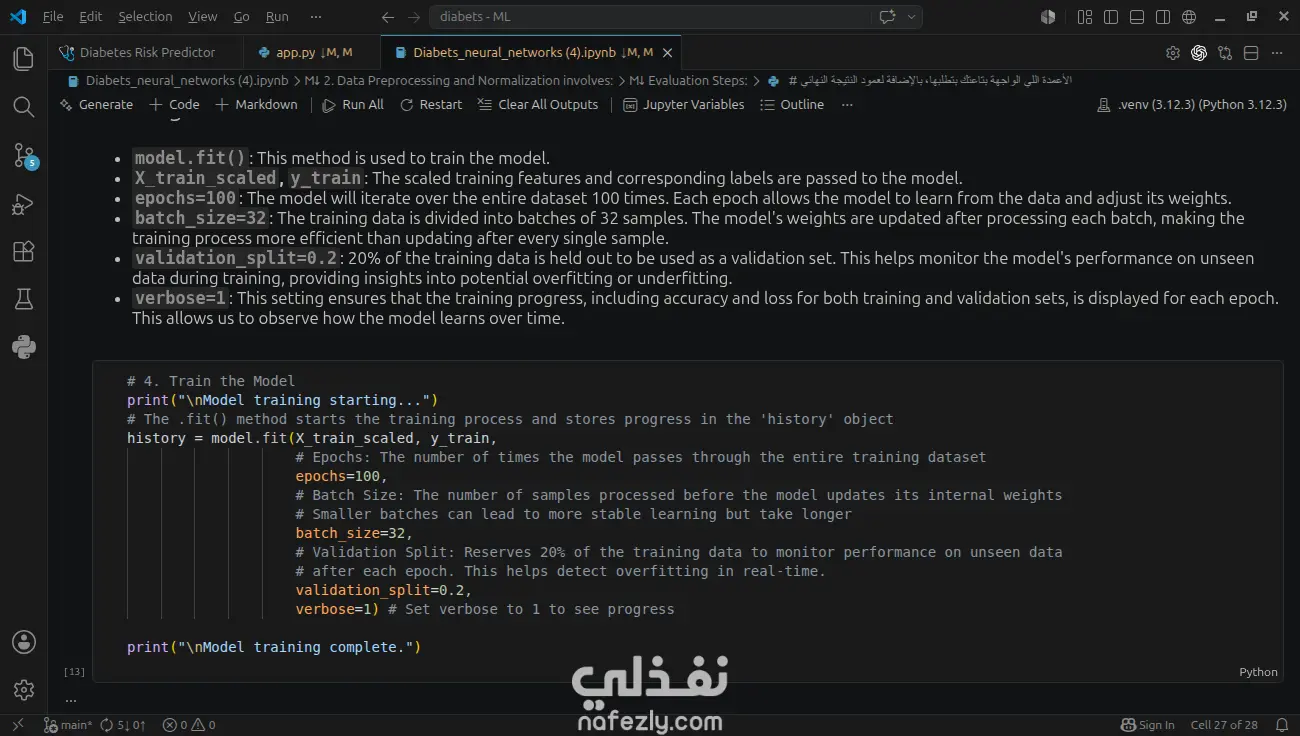
Task: Switch to Diabetes Risk Predictor tab
Action: [146, 53]
